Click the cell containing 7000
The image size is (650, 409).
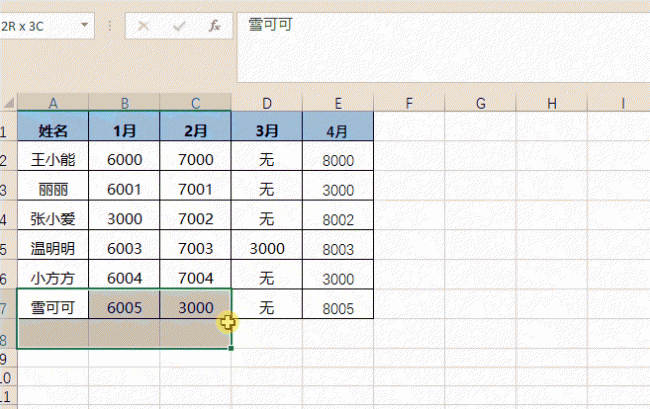pyautogui.click(x=196, y=156)
